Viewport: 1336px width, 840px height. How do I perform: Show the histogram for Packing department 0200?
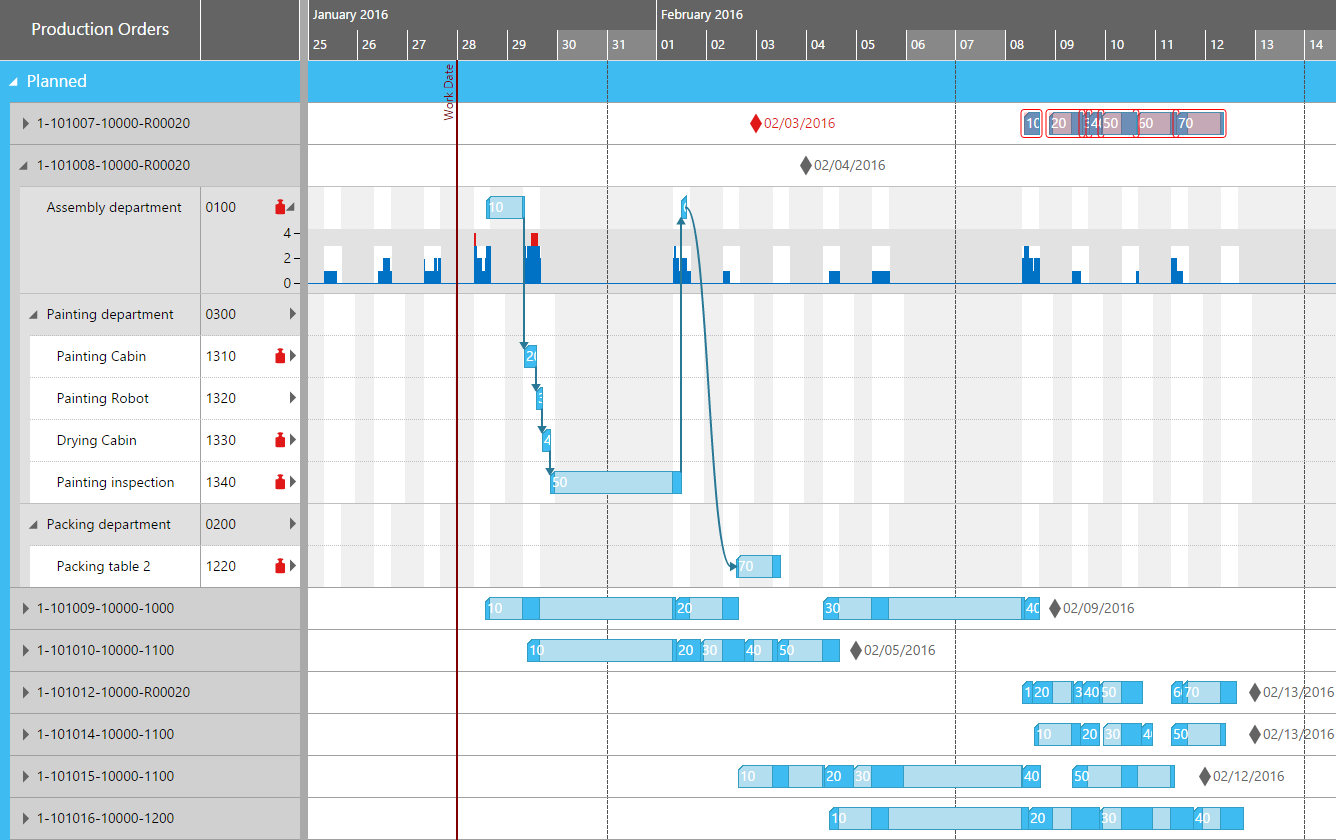coord(291,523)
